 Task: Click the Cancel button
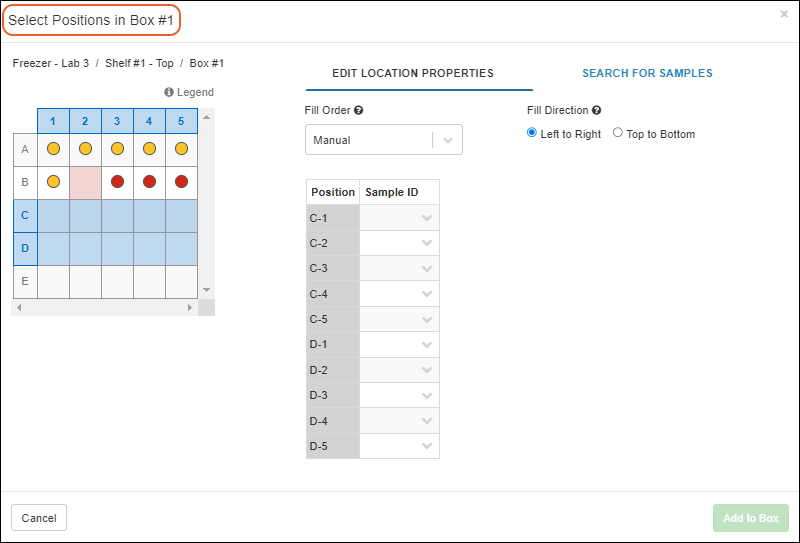(39, 518)
